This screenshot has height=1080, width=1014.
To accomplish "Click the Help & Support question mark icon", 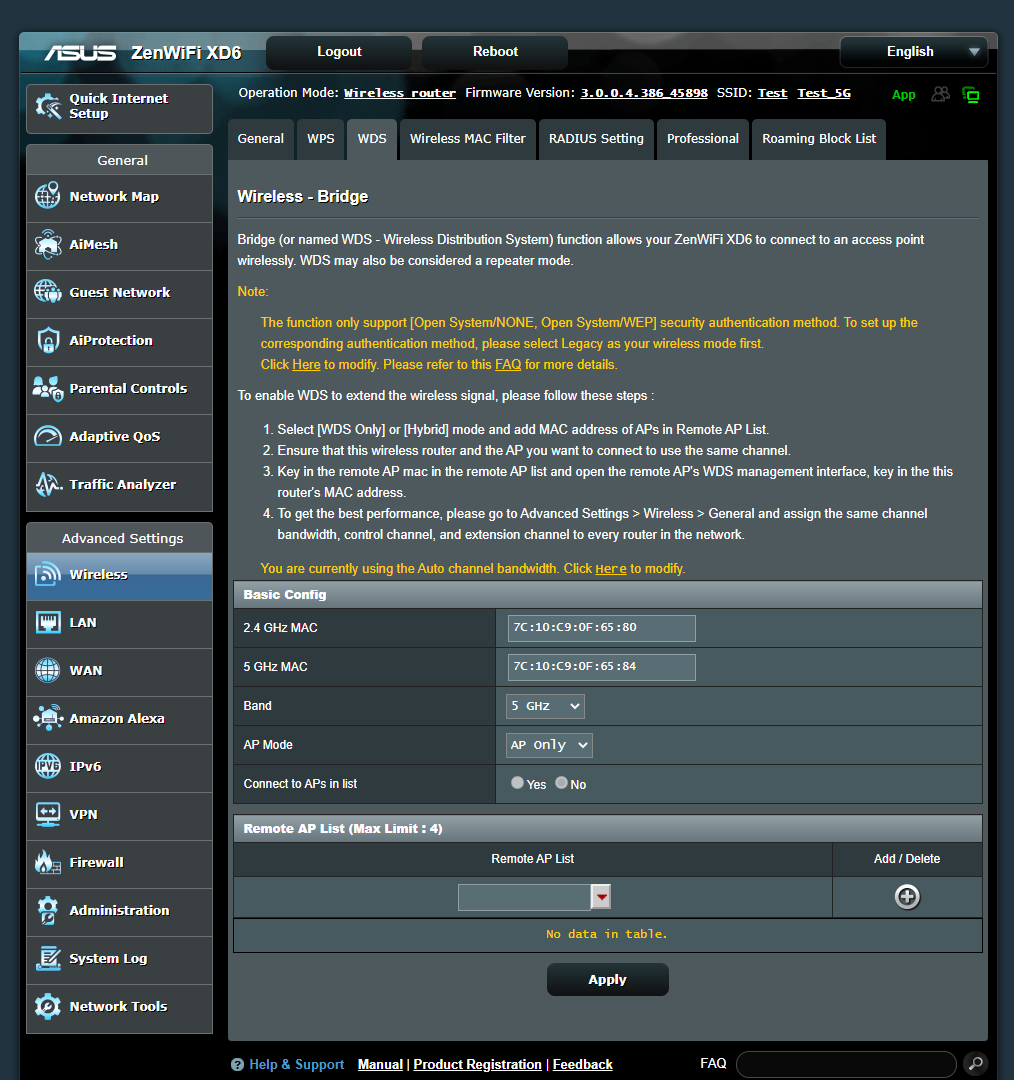I will 237,1064.
